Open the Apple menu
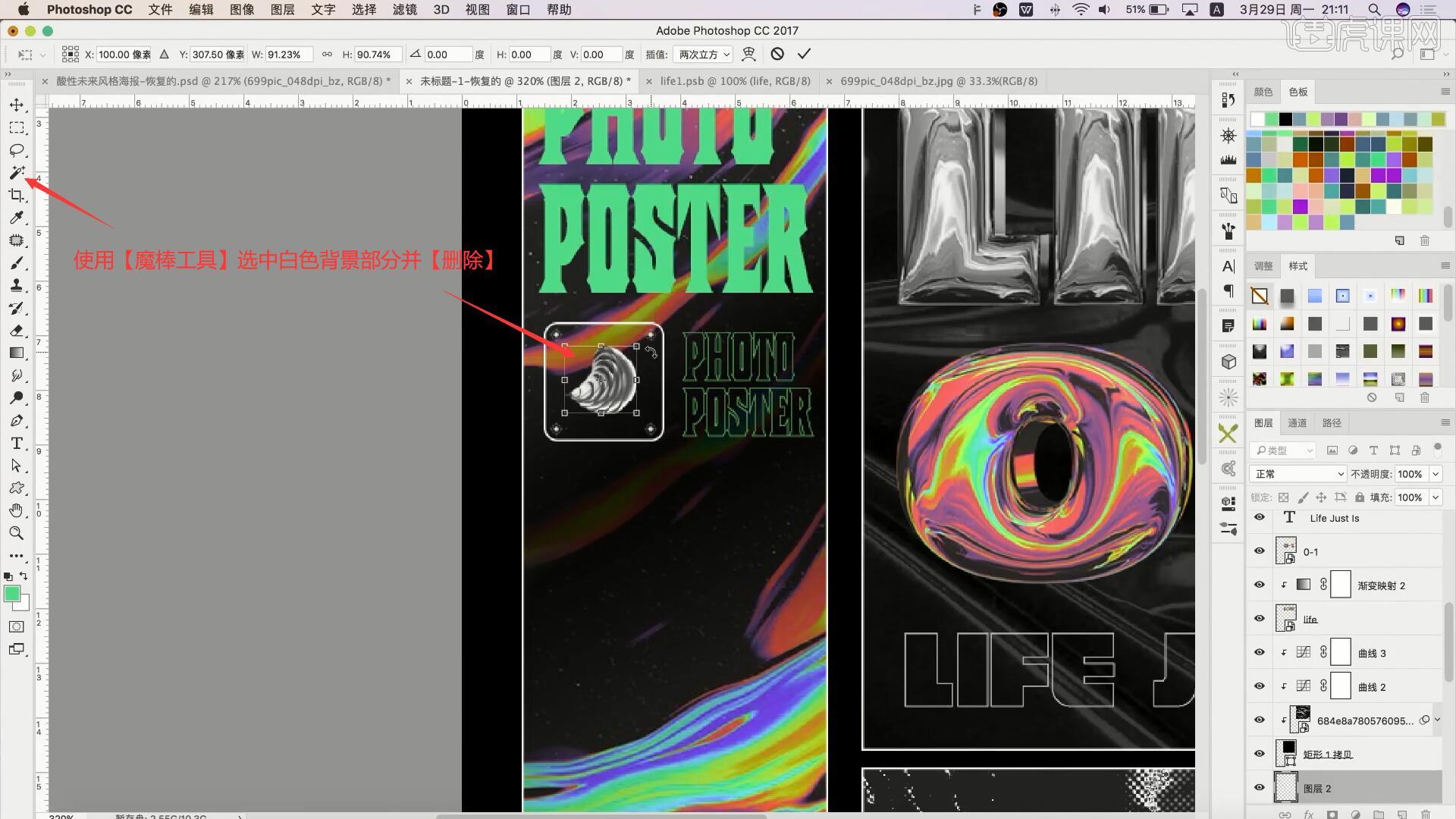Viewport: 1456px width, 819px height. point(24,10)
